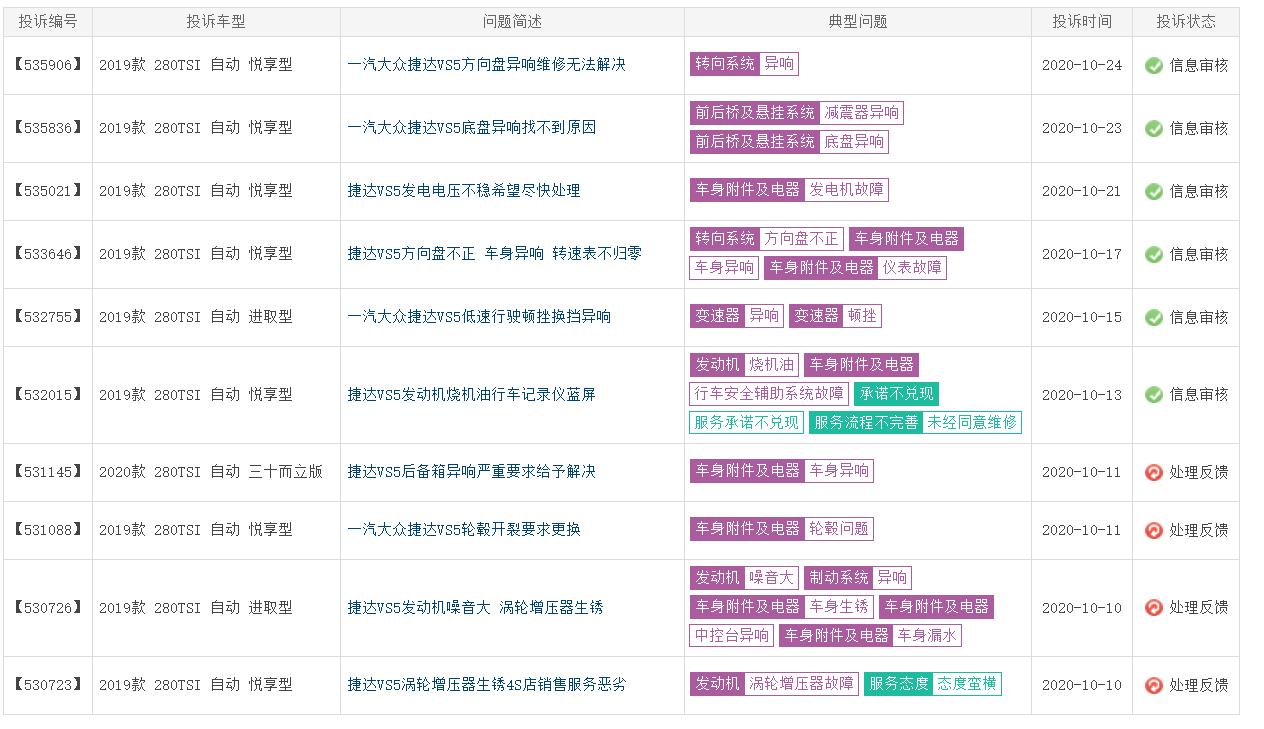This screenshot has width=1264, height=729.
Task: Select the 未经同意维修 tag
Action: pyautogui.click(x=972, y=423)
